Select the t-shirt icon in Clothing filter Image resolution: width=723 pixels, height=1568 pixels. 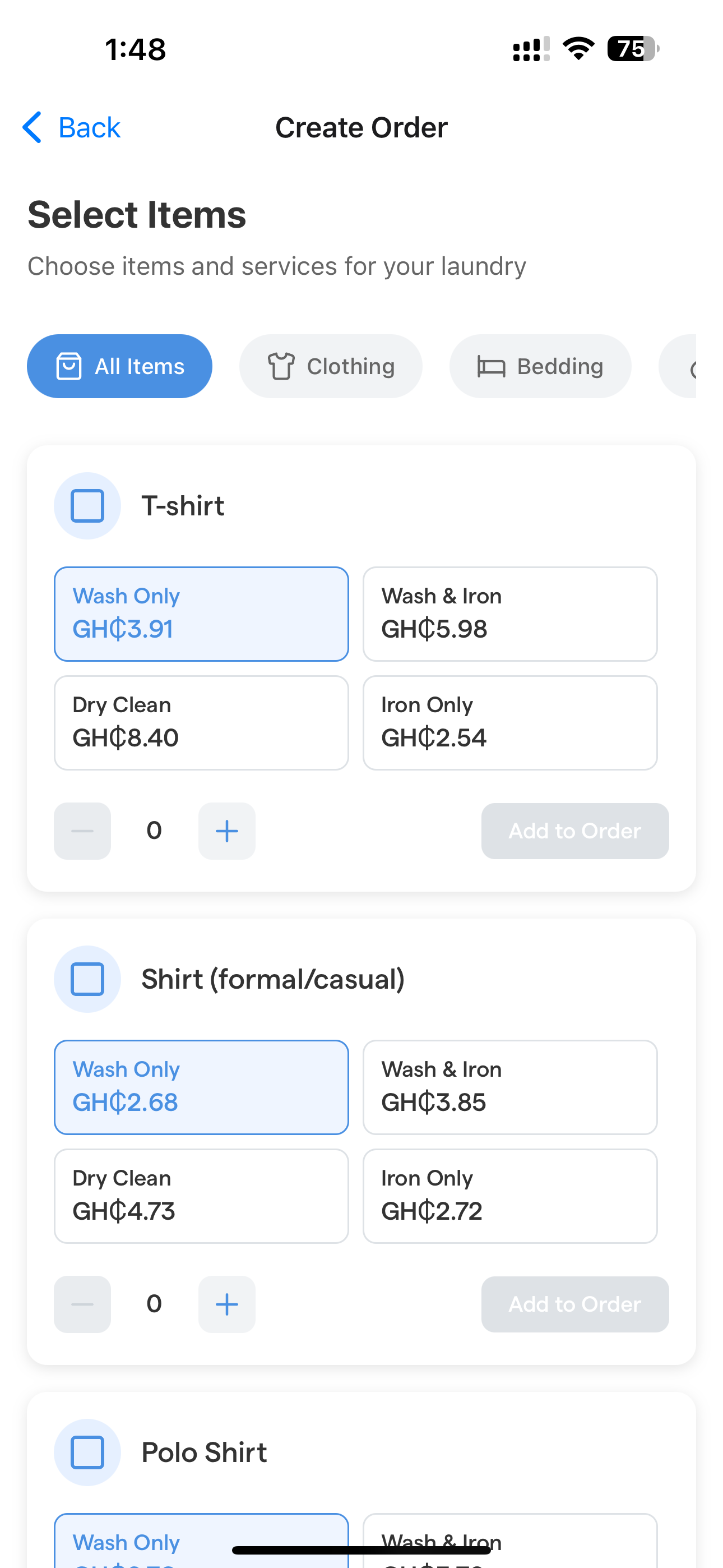tap(282, 366)
